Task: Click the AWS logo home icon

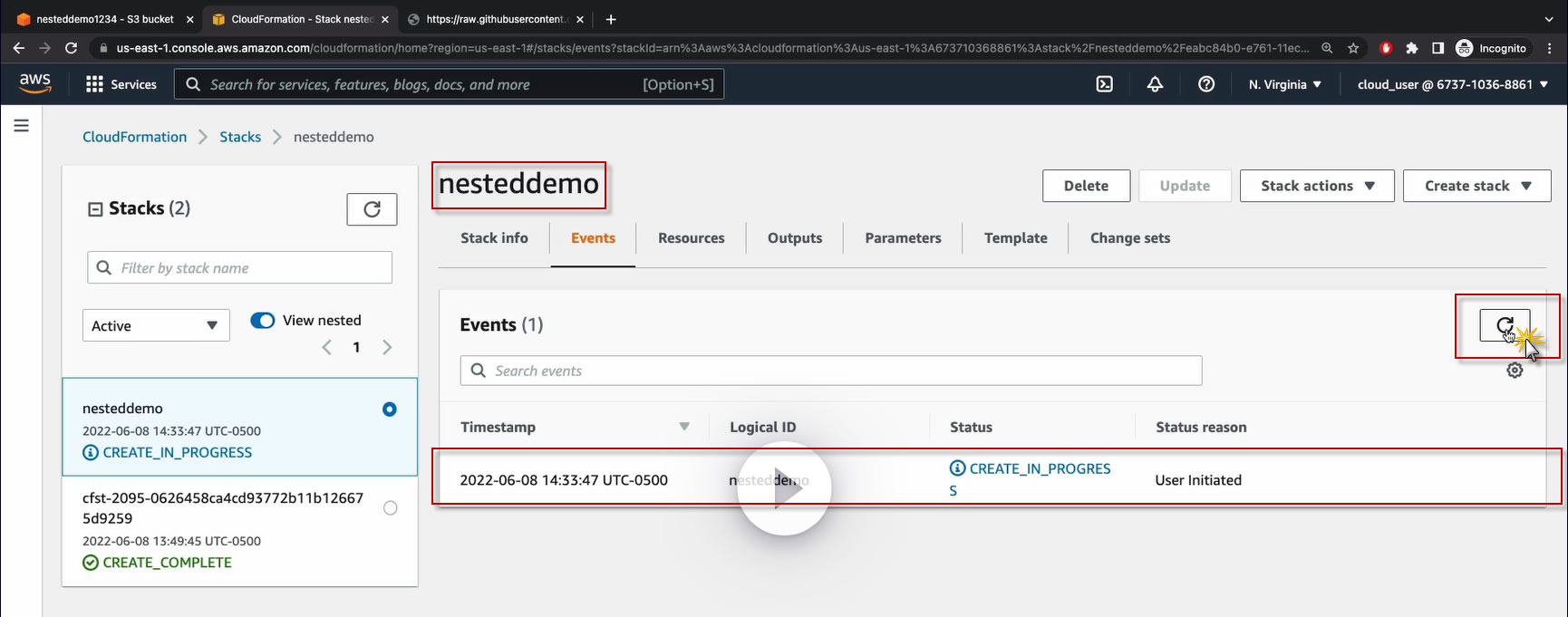Action: 35,83
